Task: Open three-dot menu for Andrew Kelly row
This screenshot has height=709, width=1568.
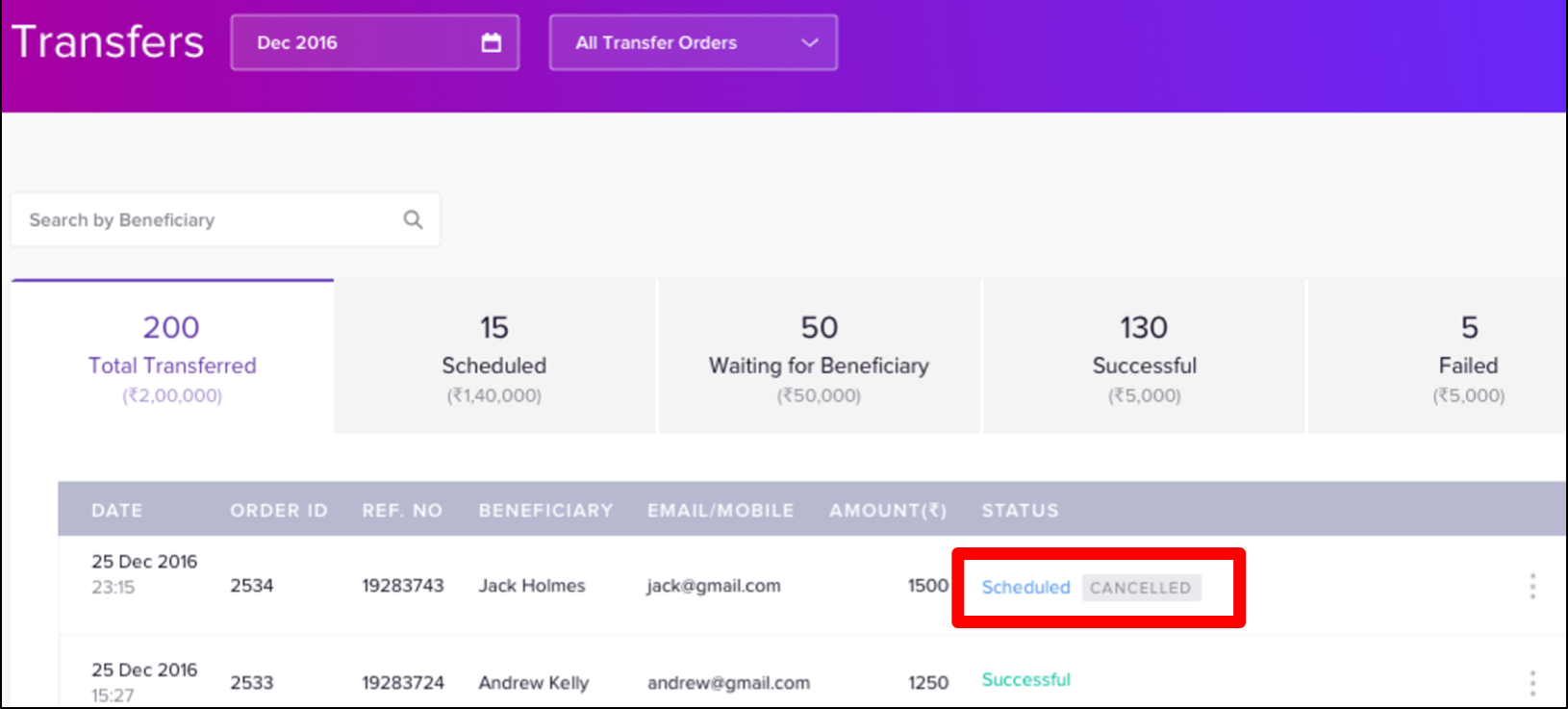Action: point(1532,683)
